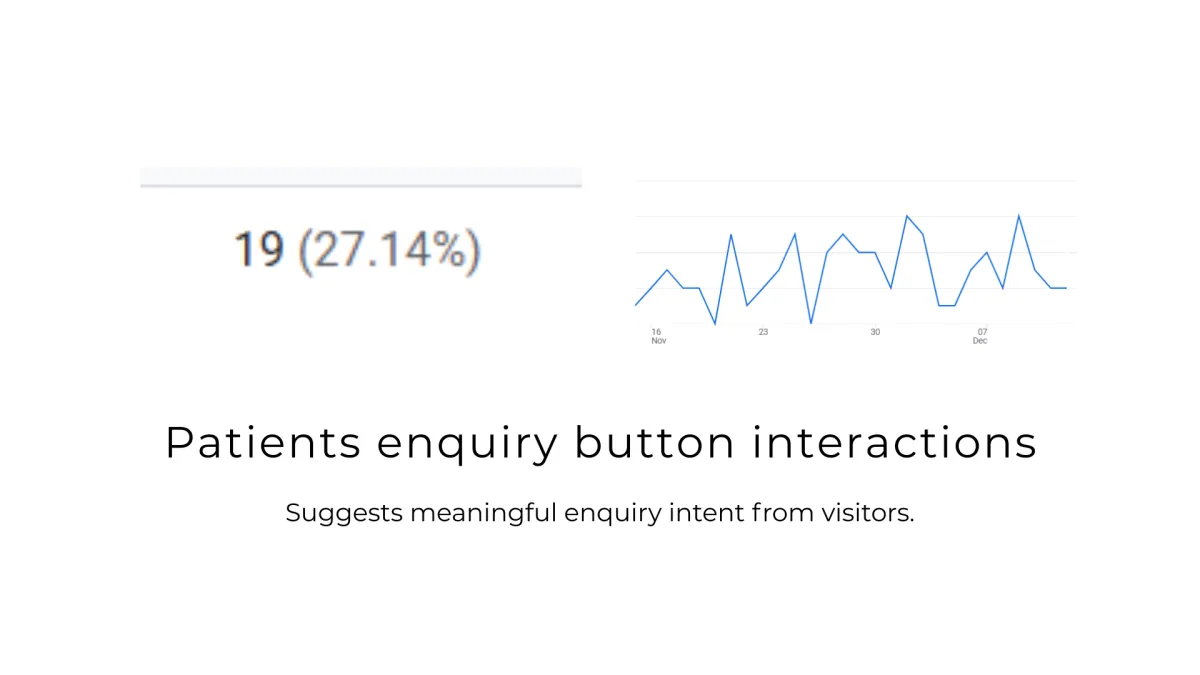Click the "30" date label on chart axis

point(875,332)
